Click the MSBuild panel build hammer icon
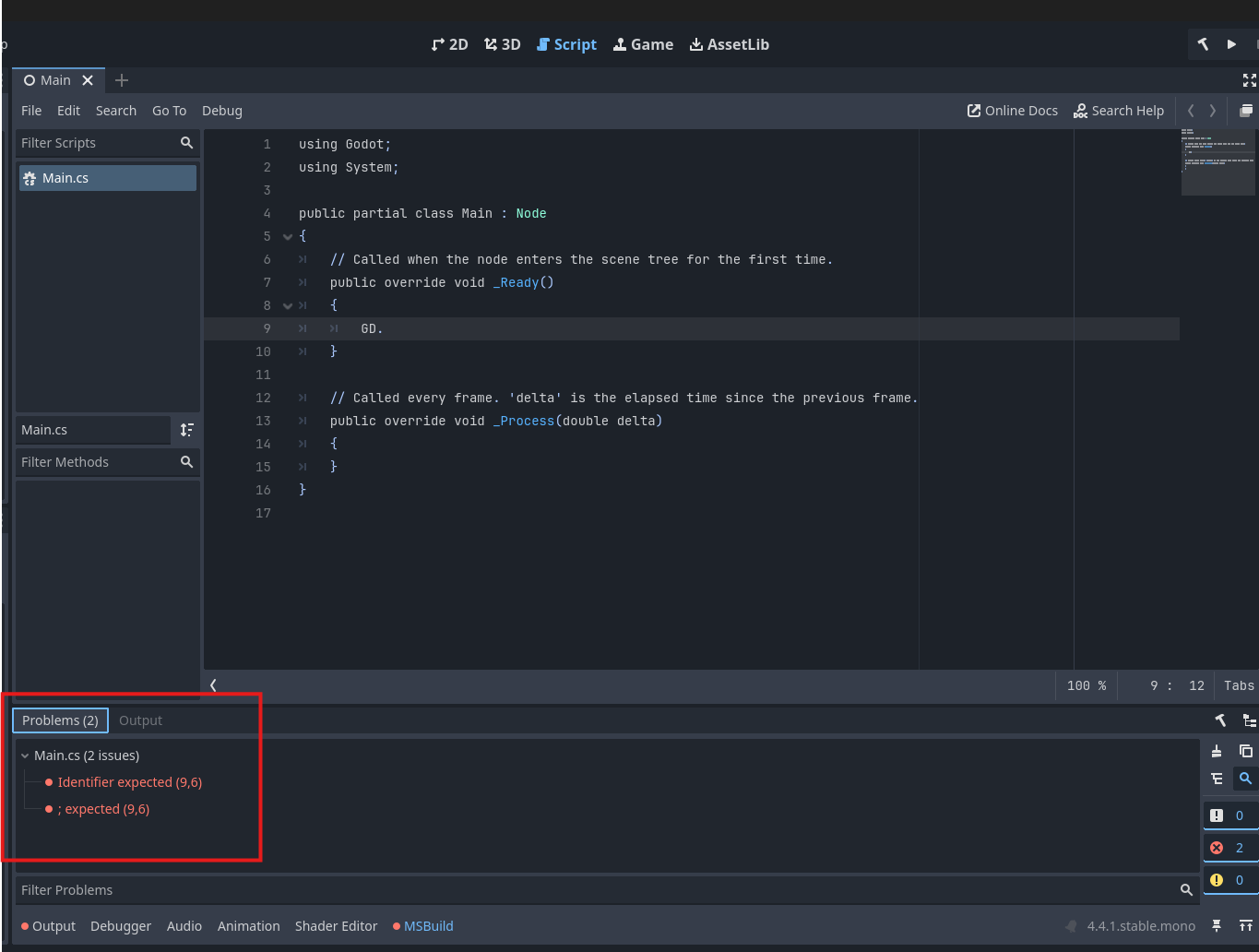The image size is (1259, 952). click(1220, 720)
